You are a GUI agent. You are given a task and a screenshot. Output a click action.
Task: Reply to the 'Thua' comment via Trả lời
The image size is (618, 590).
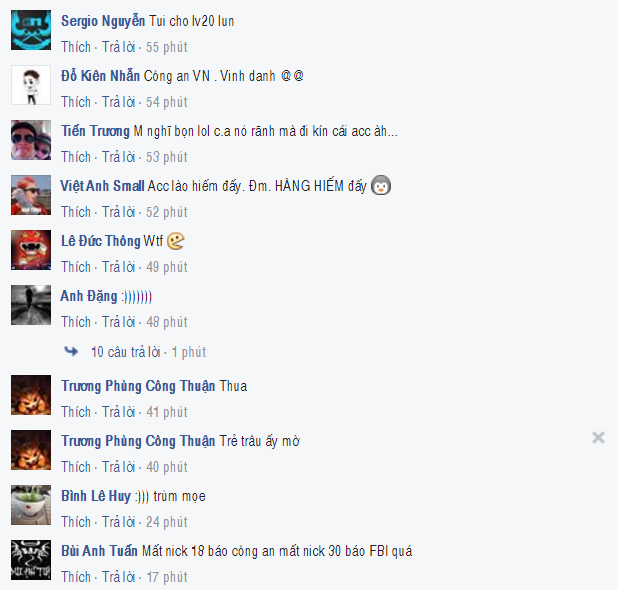[x=118, y=412]
